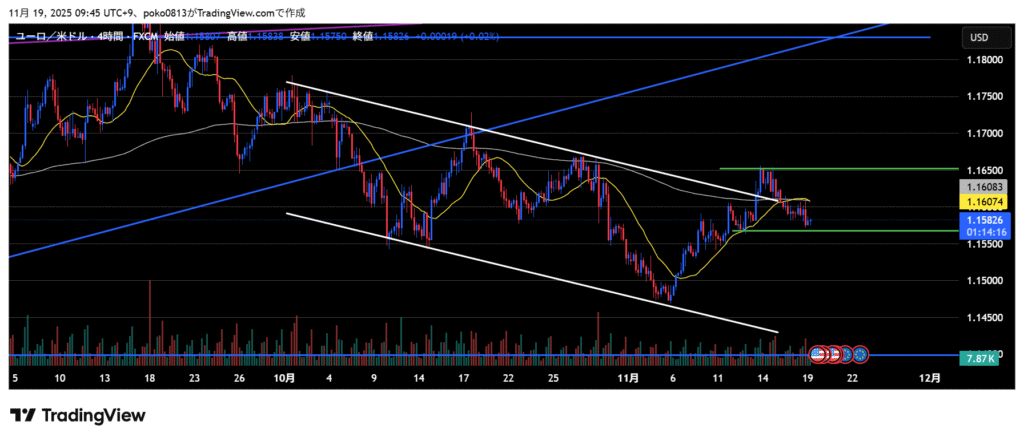
Task: Click the 1.18000 price scale label
Action: tap(984, 60)
